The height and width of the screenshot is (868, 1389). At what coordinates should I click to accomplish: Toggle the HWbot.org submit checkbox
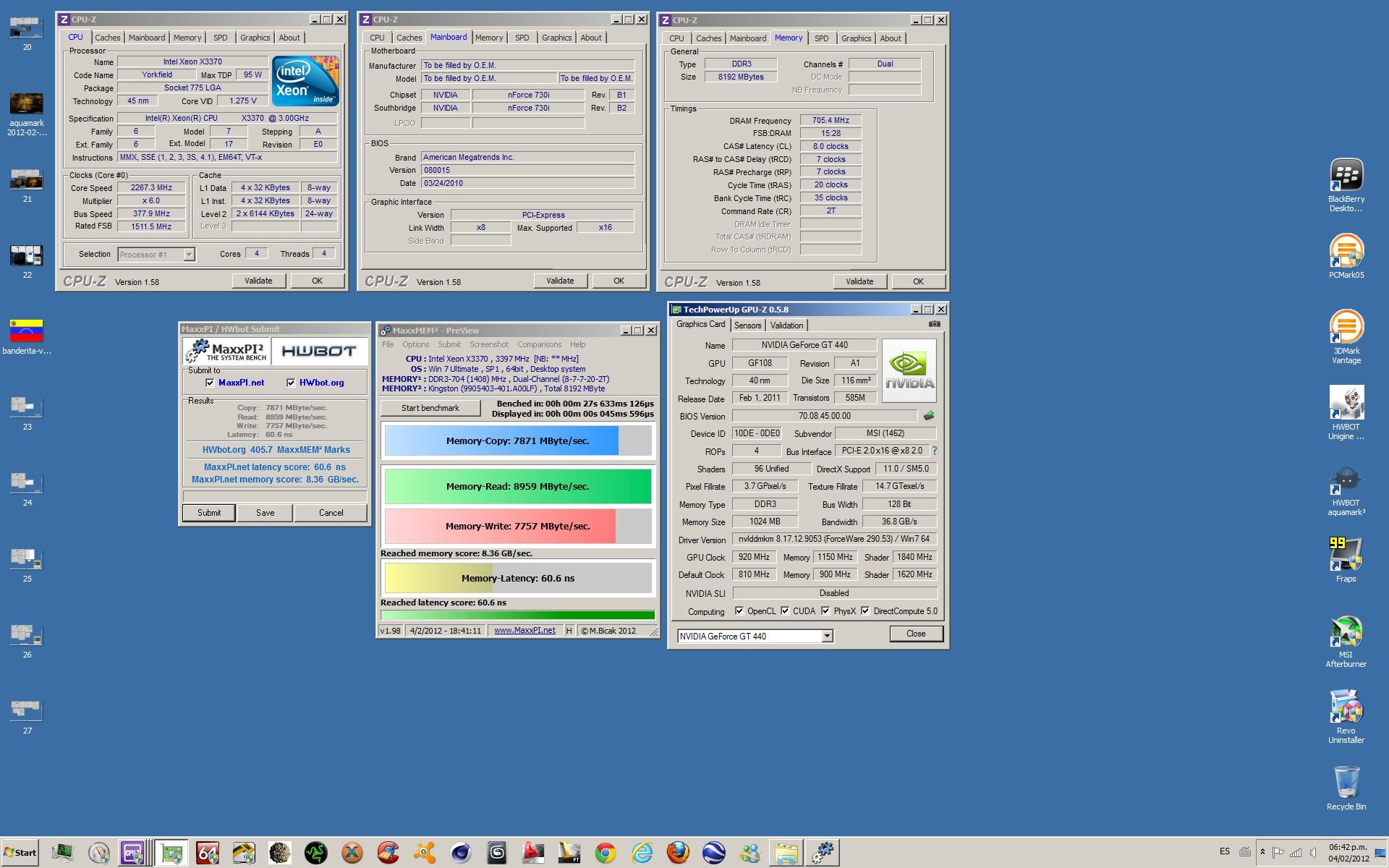tap(291, 383)
